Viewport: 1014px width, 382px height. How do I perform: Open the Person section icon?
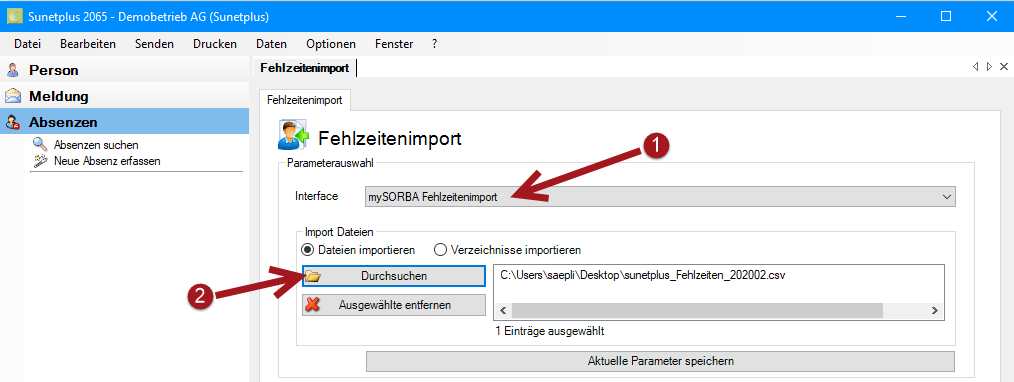coord(13,70)
